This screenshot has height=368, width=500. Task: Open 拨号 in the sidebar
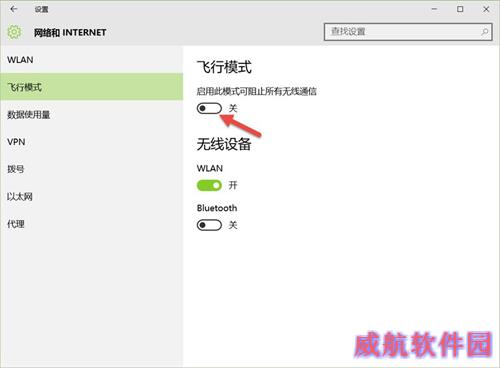click(x=92, y=169)
